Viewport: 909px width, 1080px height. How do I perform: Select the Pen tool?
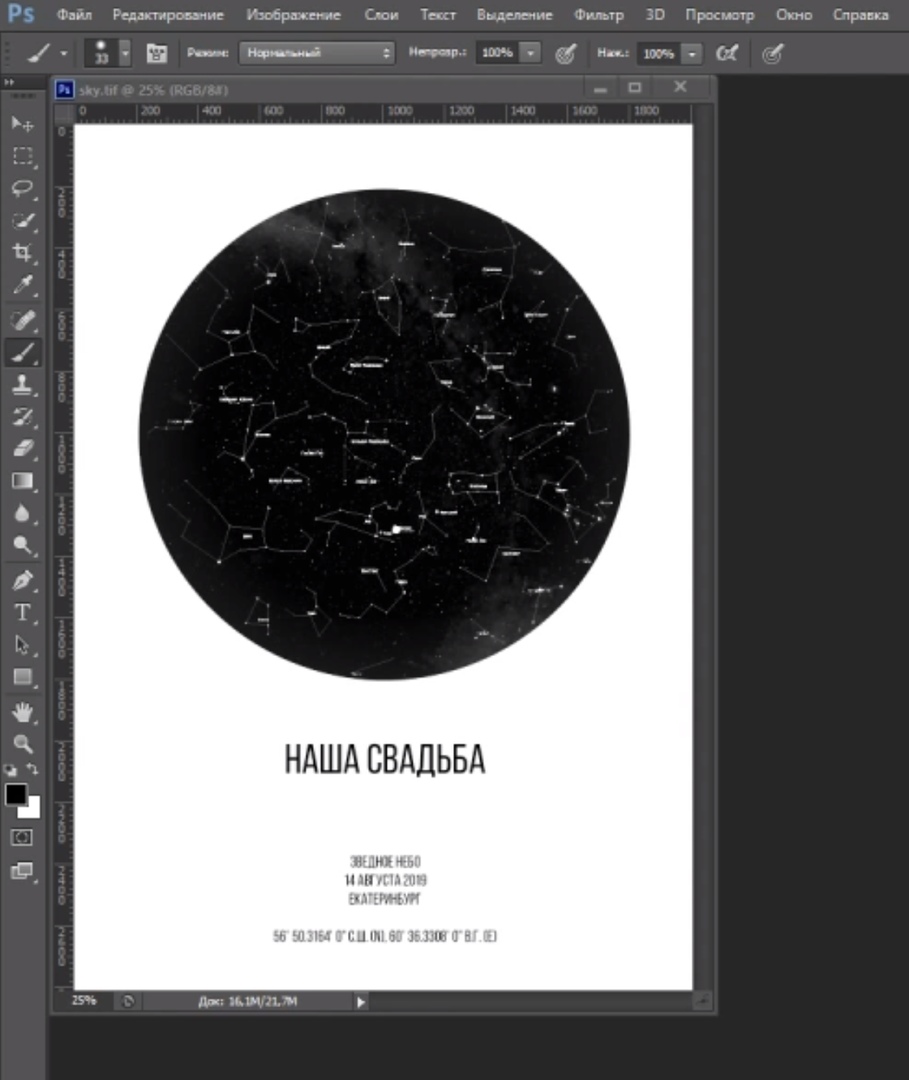tap(22, 580)
